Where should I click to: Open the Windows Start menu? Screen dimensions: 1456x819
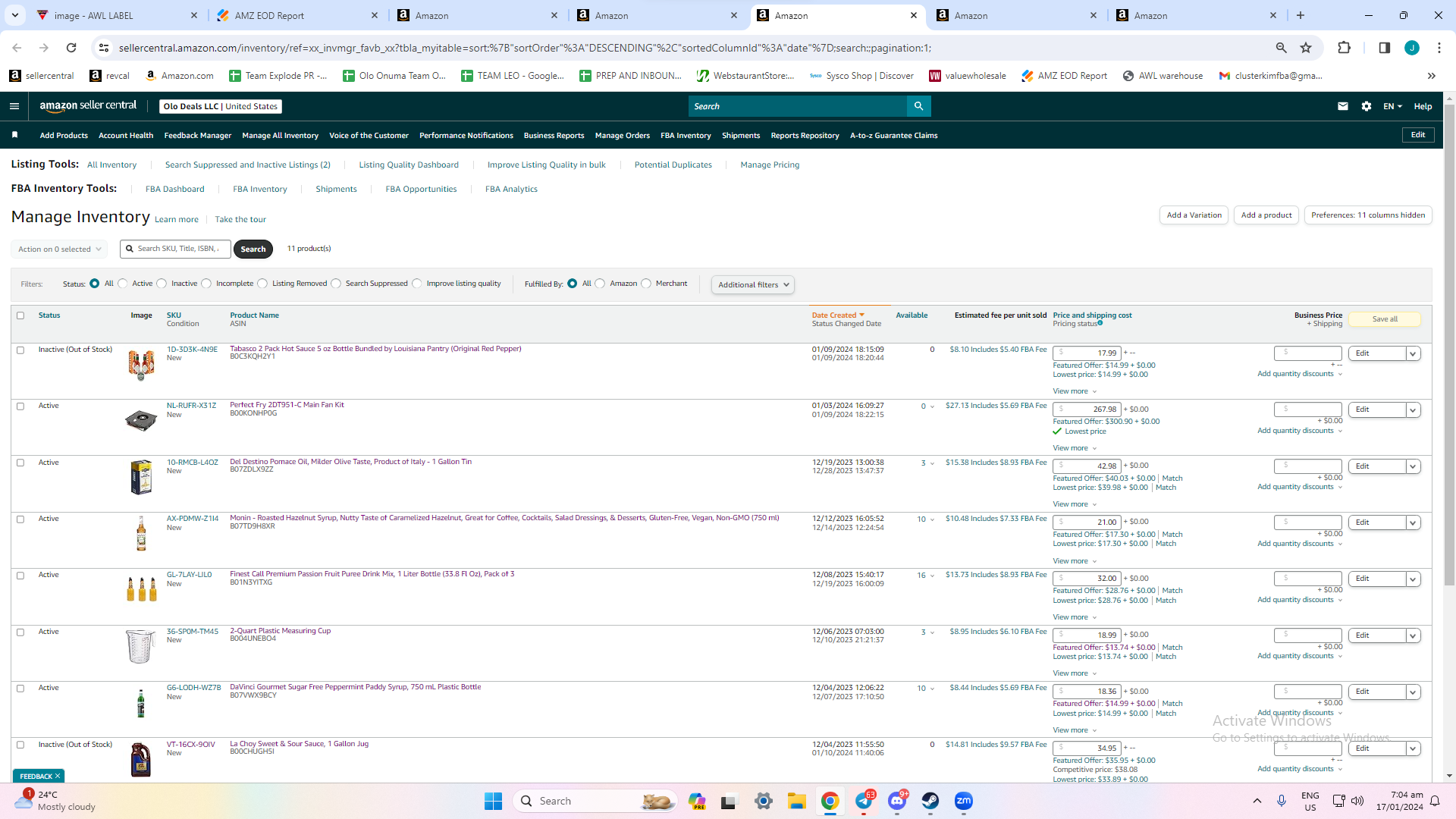coord(493,801)
